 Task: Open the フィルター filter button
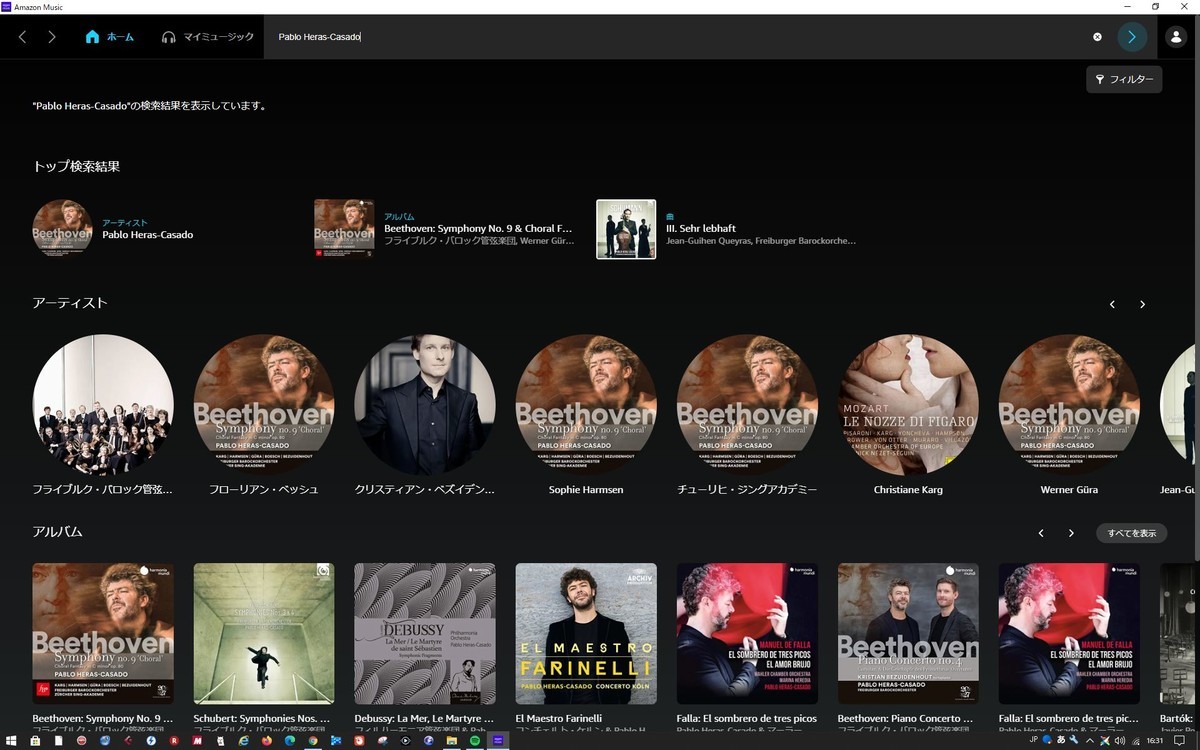tap(1124, 79)
